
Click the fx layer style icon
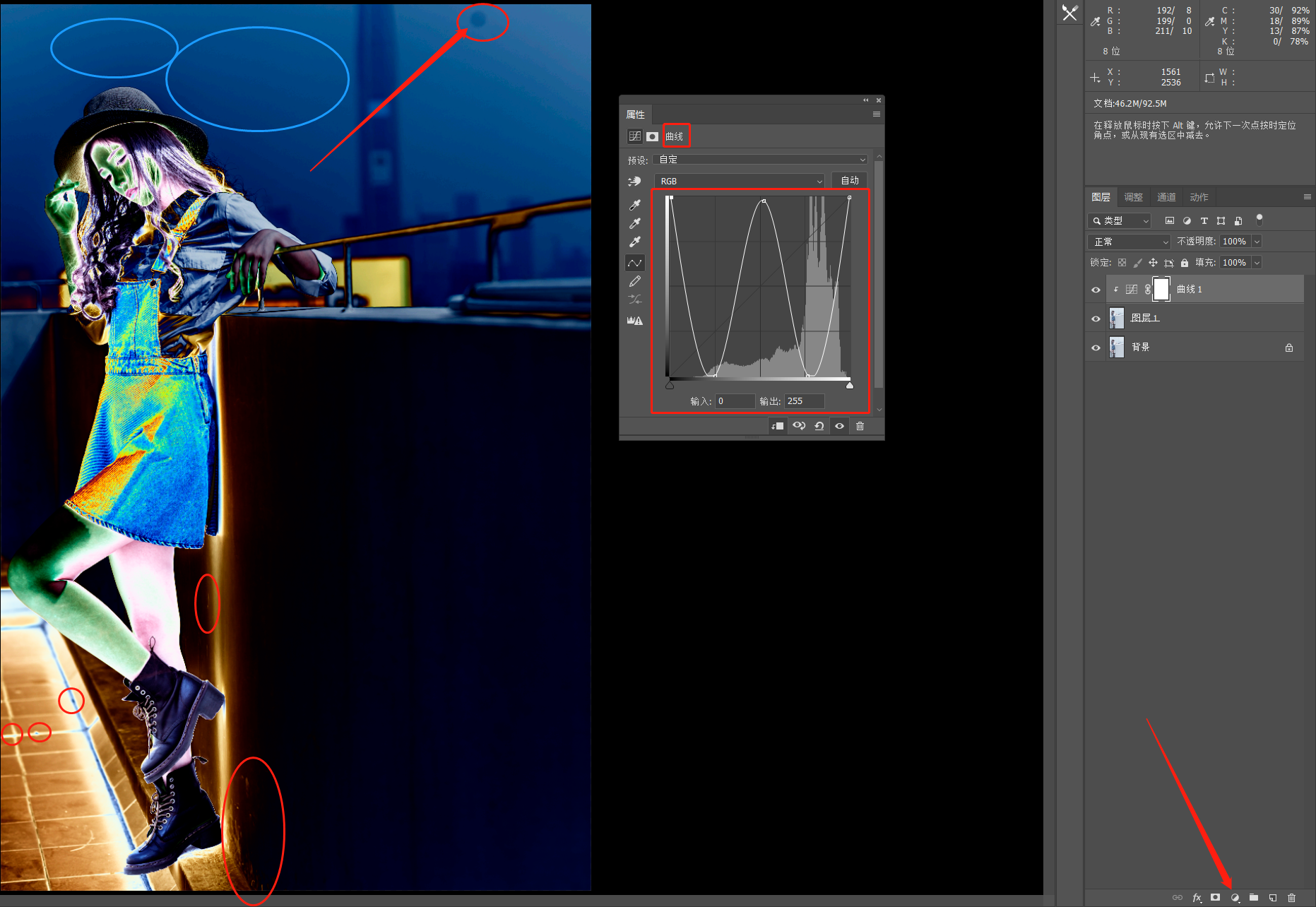click(x=1197, y=898)
